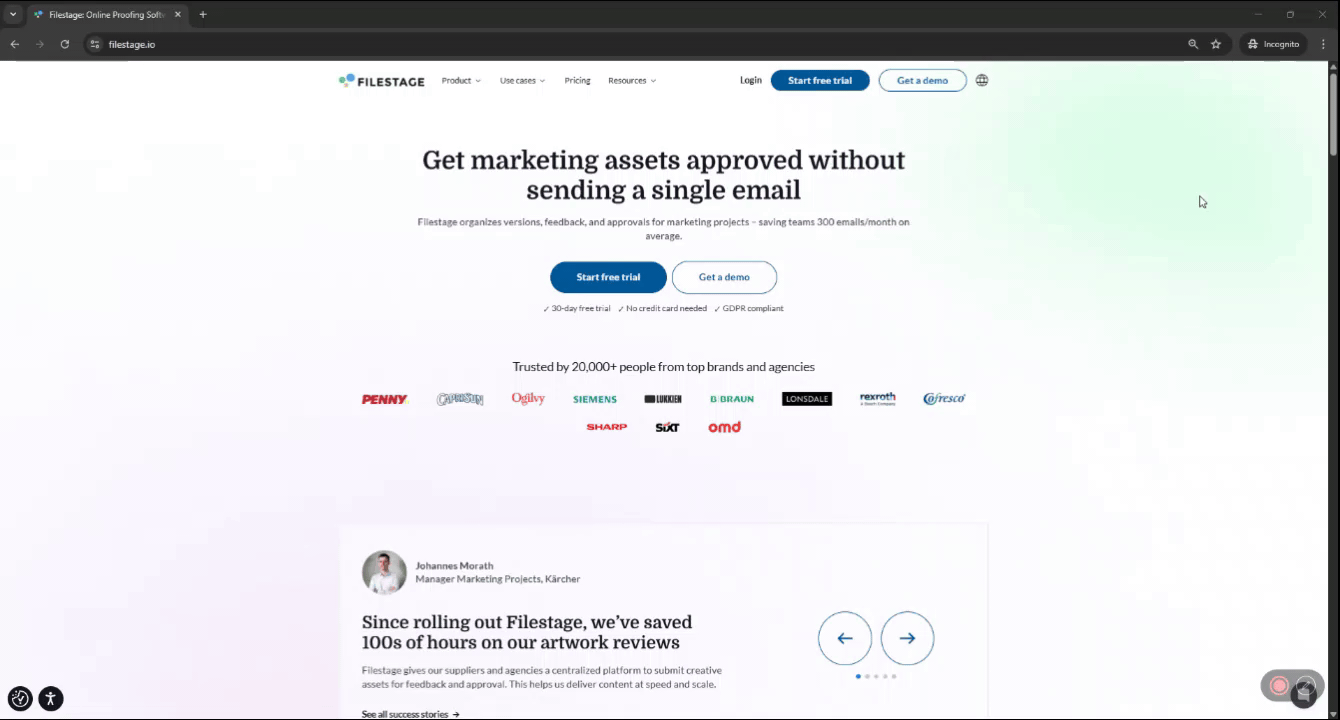Click the Filestage logo in header
The image size is (1340, 720).
click(381, 81)
